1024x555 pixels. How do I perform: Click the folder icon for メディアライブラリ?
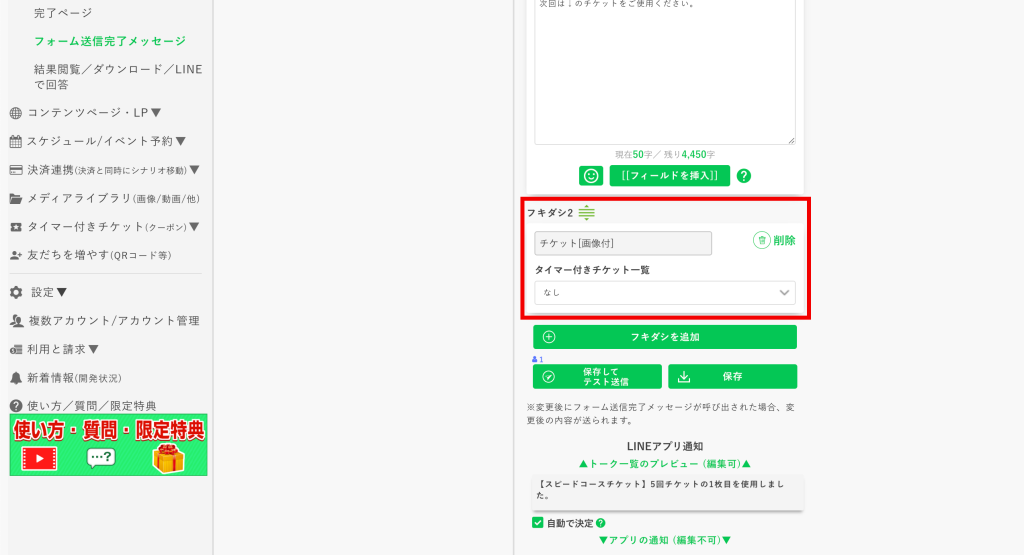pyautogui.click(x=16, y=198)
